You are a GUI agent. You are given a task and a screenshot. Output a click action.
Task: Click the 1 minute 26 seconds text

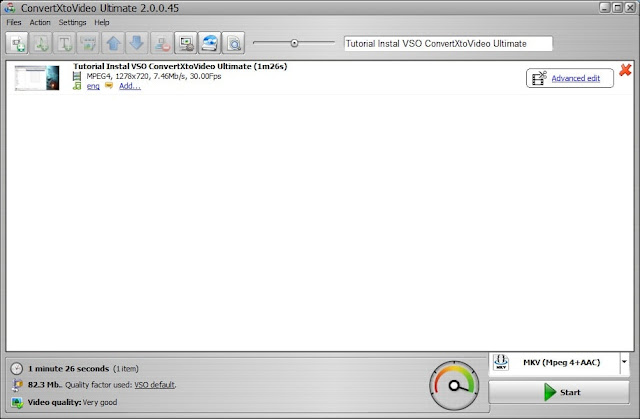coord(69,368)
